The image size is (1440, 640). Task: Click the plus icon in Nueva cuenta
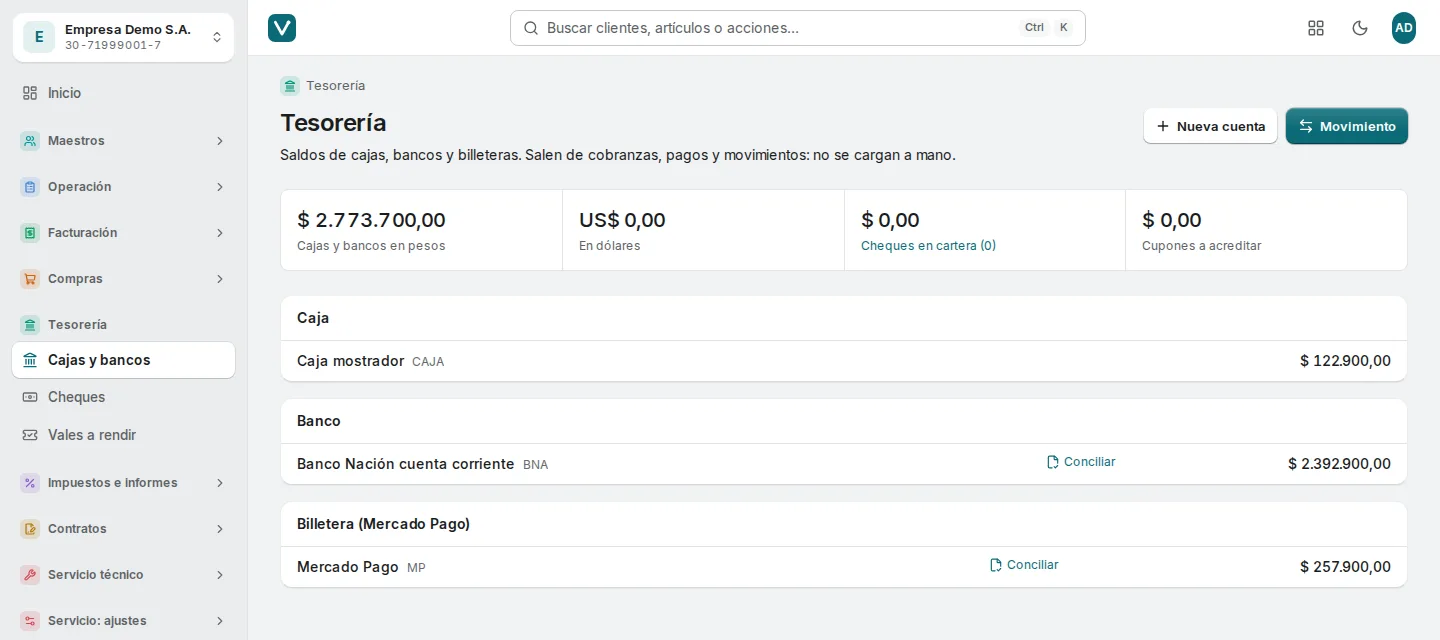click(1163, 126)
